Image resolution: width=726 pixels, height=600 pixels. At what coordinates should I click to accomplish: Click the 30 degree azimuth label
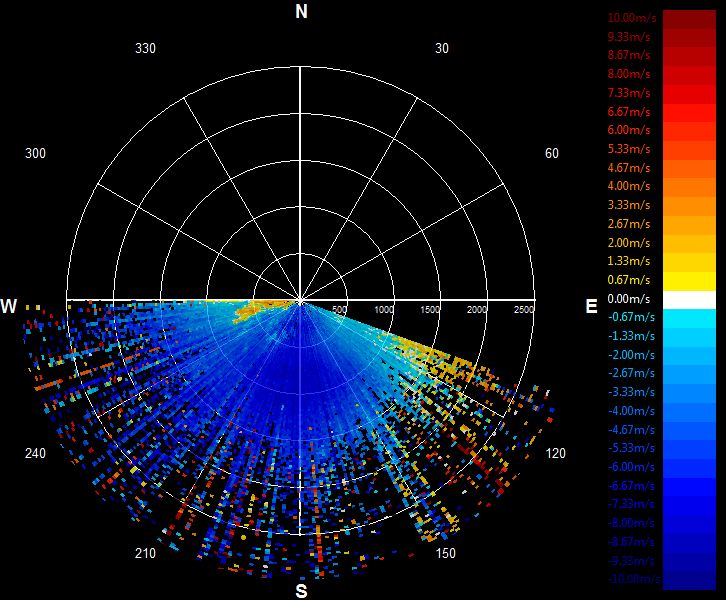click(x=442, y=48)
